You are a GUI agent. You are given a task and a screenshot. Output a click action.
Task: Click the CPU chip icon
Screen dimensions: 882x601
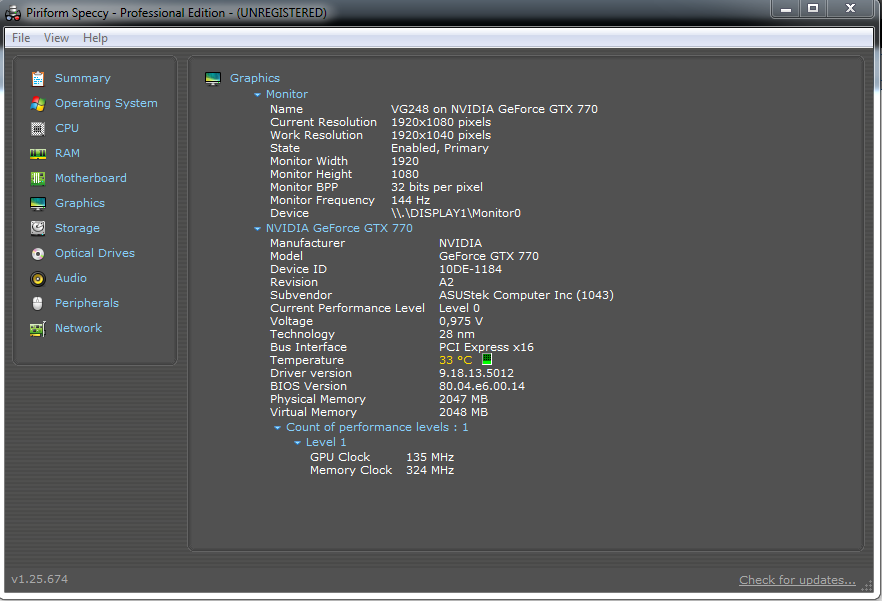click(x=38, y=129)
